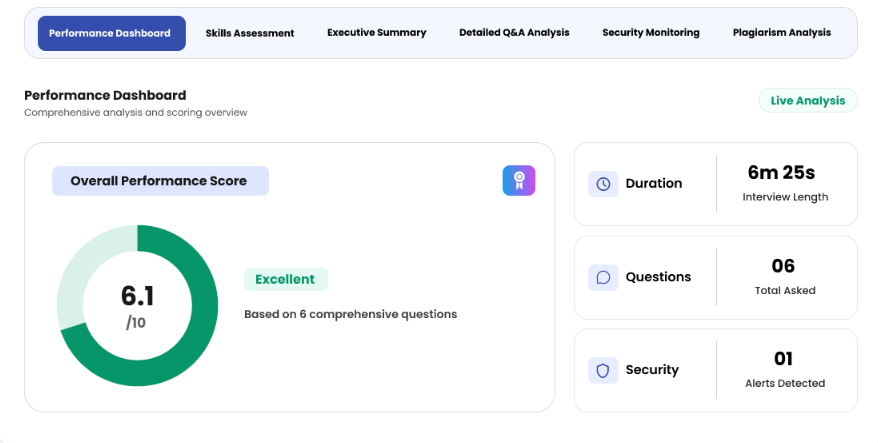The image size is (878, 443).
Task: Go to Detailed Q&A Analysis tab
Action: tap(514, 33)
